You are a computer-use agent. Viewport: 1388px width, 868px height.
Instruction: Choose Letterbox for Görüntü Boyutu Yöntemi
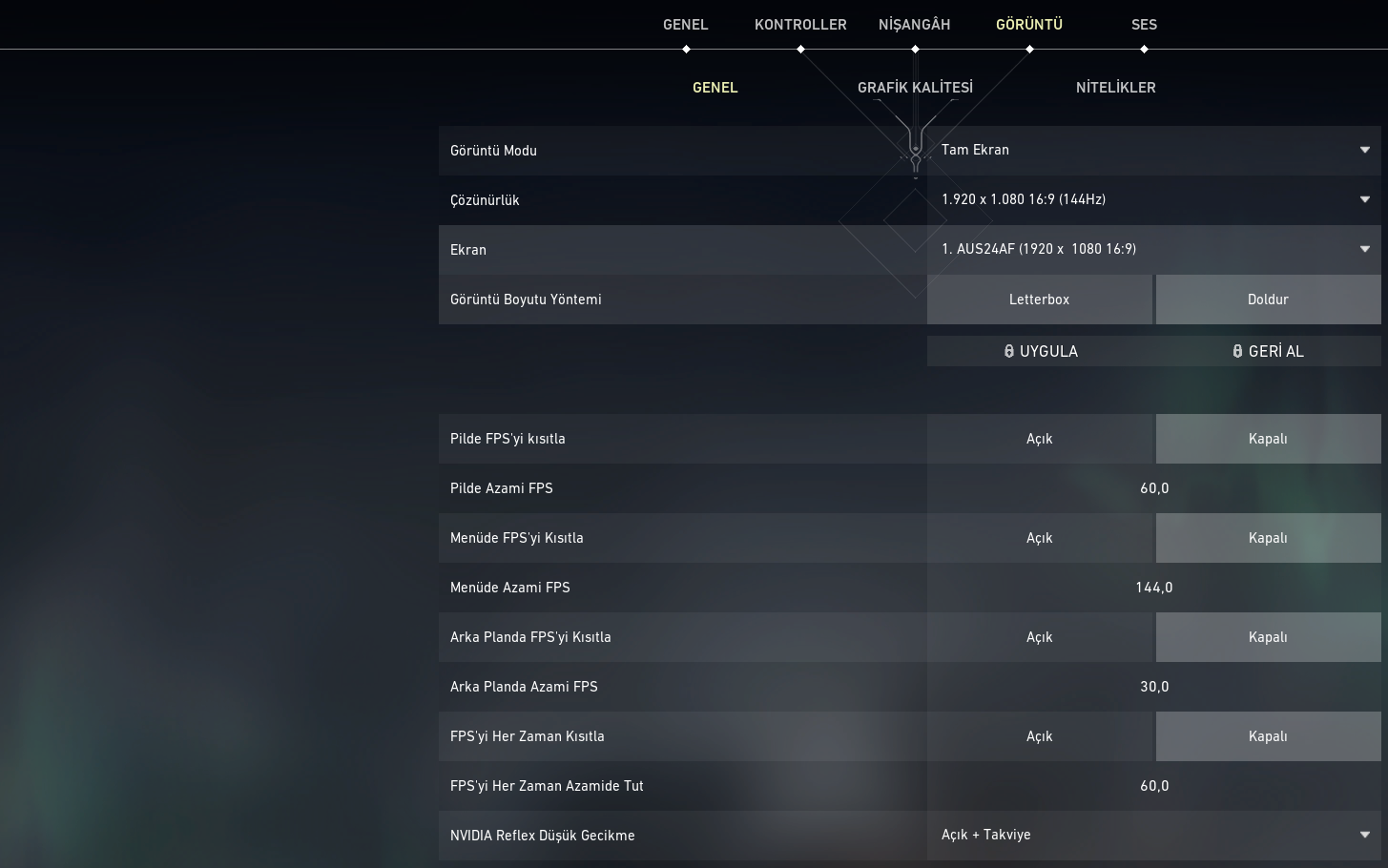point(1039,300)
